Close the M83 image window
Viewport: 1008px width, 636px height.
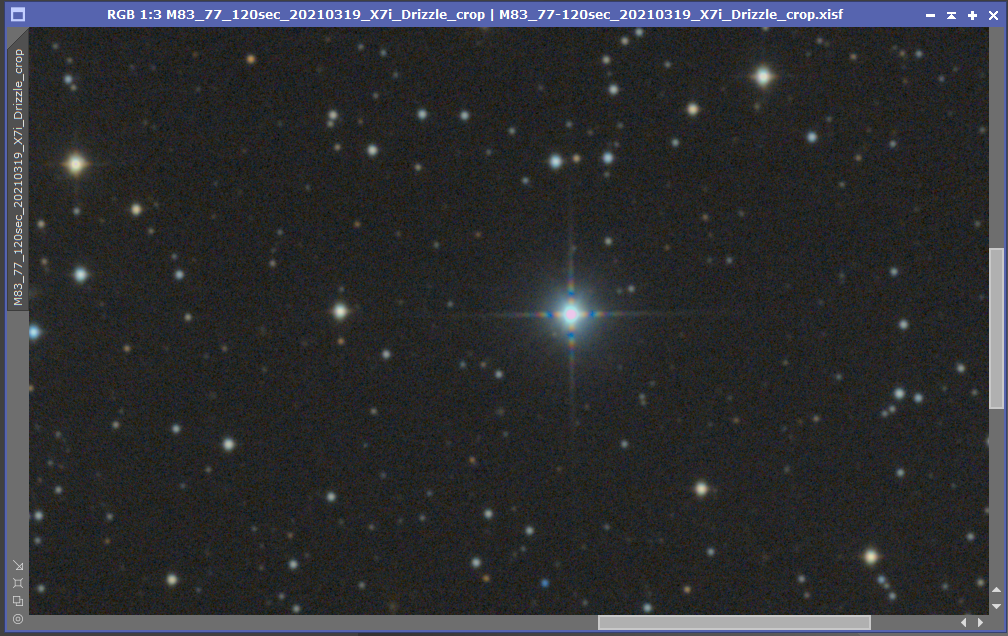(993, 15)
